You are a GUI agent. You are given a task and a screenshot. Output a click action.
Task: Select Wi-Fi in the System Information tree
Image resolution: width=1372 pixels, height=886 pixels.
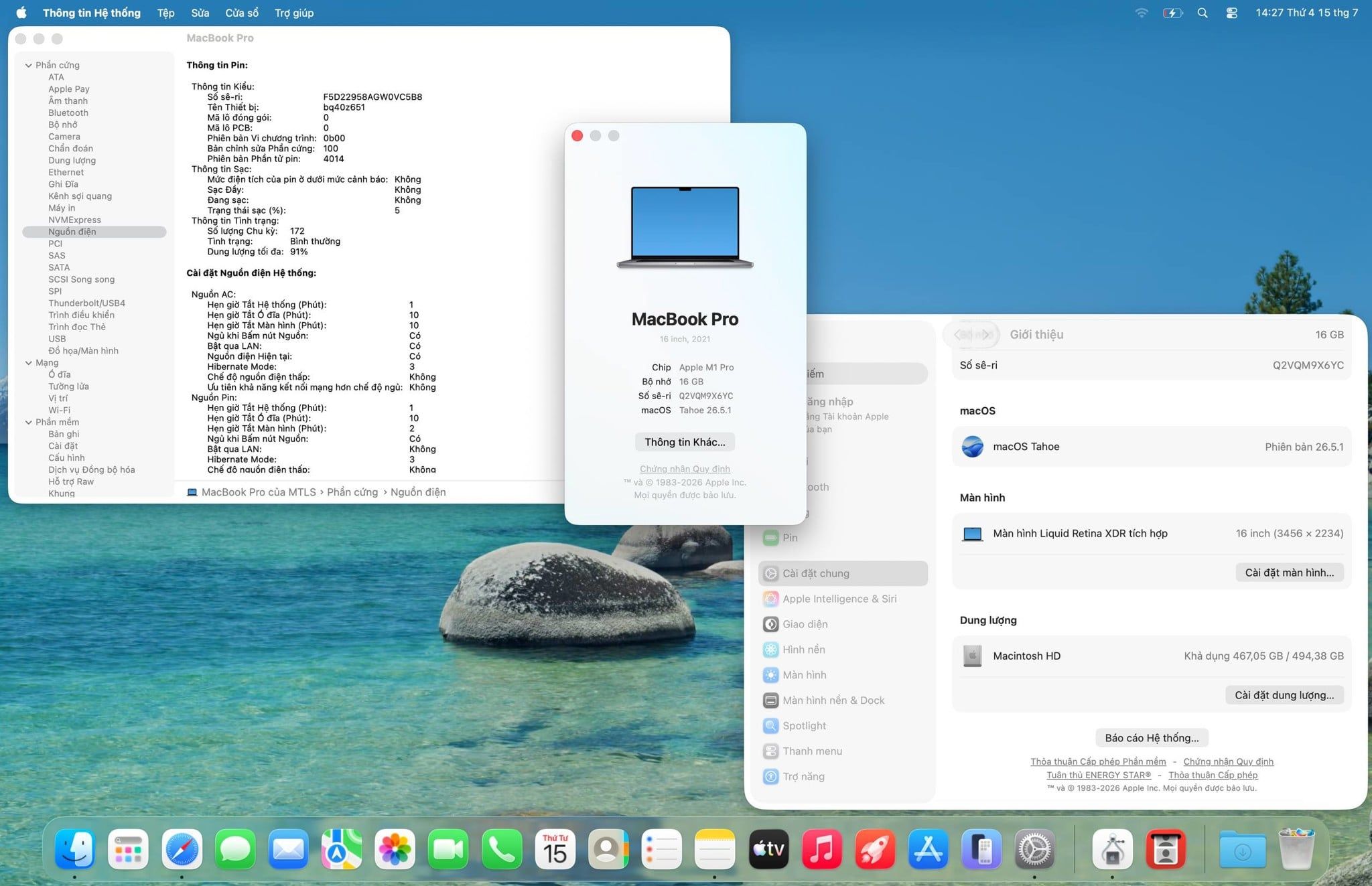pyautogui.click(x=59, y=411)
